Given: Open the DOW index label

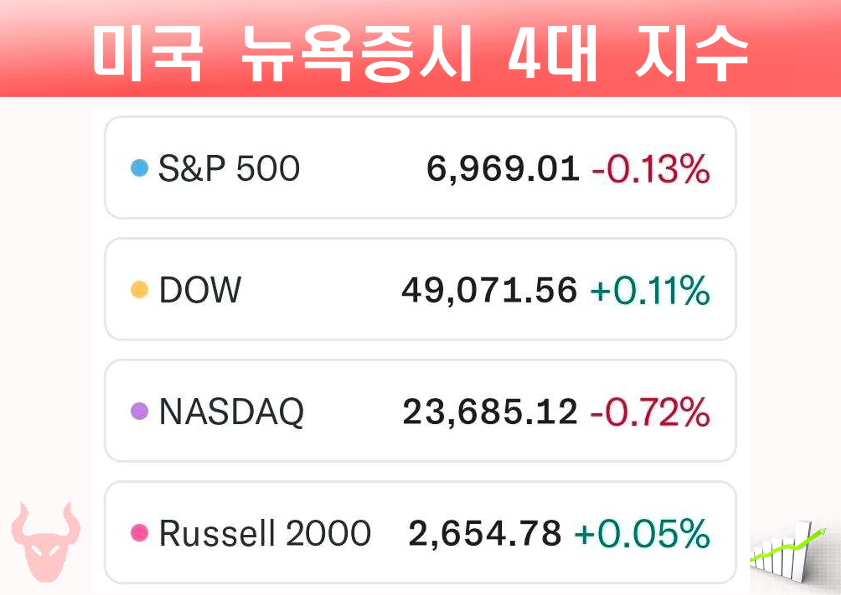Looking at the screenshot, I should [200, 290].
